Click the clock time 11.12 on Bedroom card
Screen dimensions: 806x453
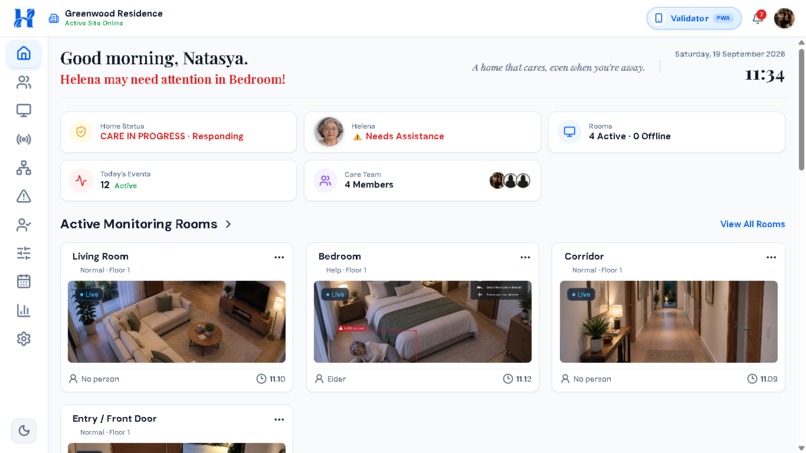pos(524,379)
